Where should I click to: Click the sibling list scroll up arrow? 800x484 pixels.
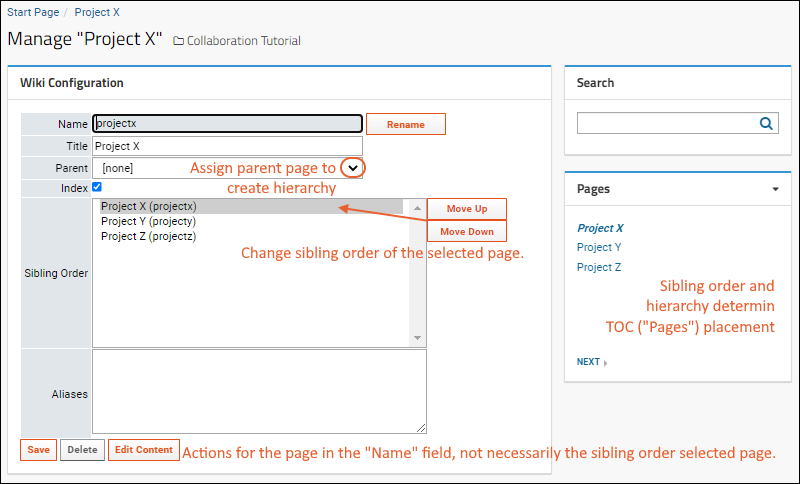(x=417, y=208)
